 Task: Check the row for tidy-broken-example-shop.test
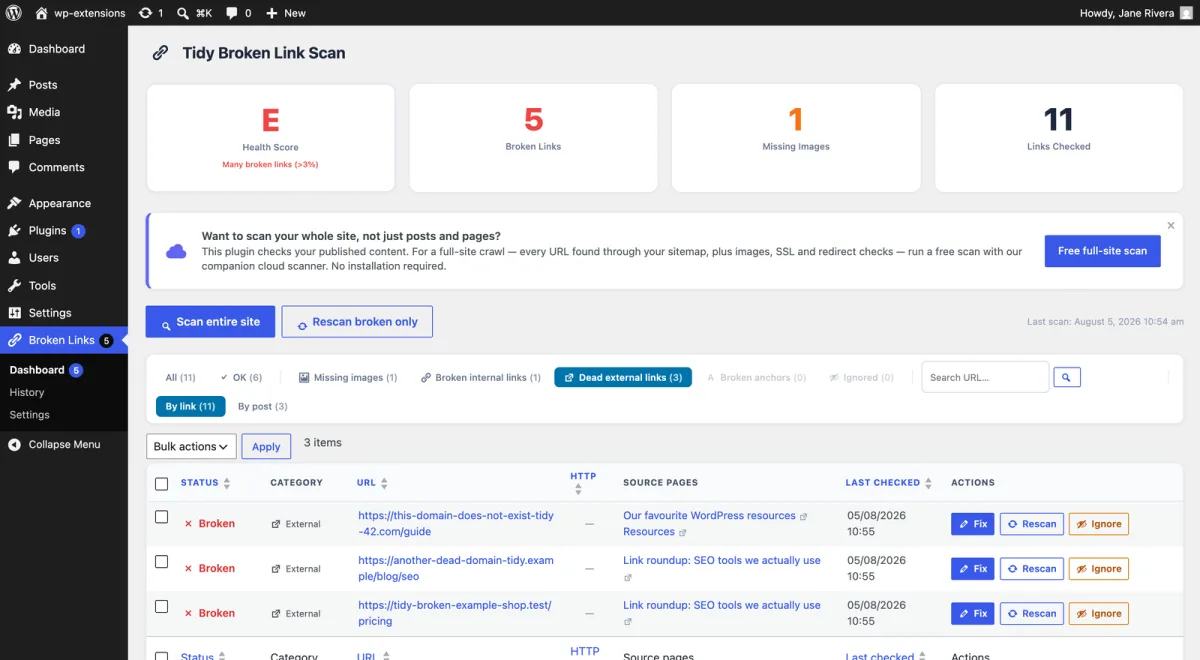[x=162, y=606]
